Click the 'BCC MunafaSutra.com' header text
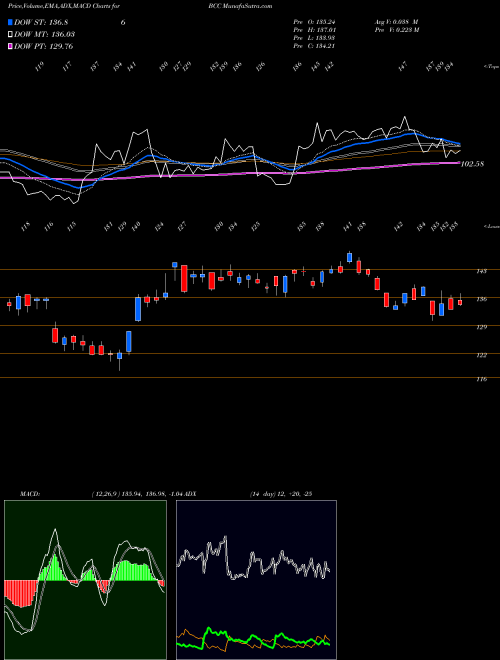 tap(240, 6)
